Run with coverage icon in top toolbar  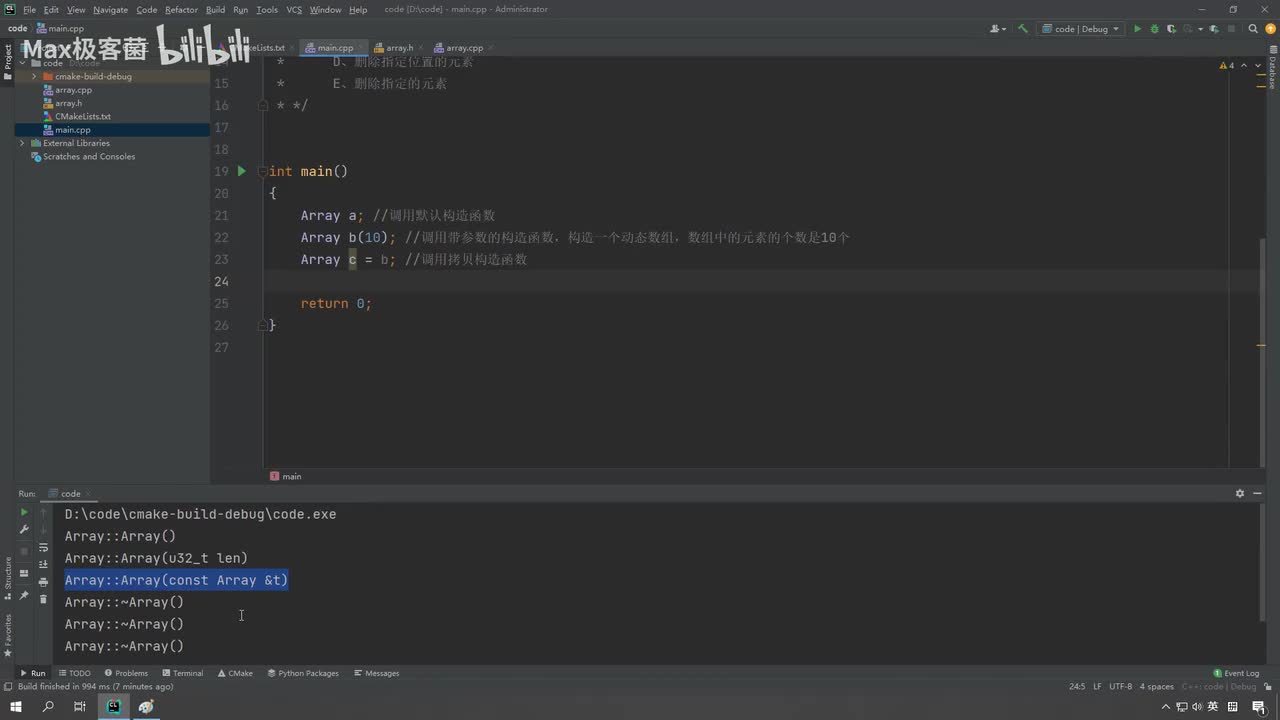[x=1172, y=29]
